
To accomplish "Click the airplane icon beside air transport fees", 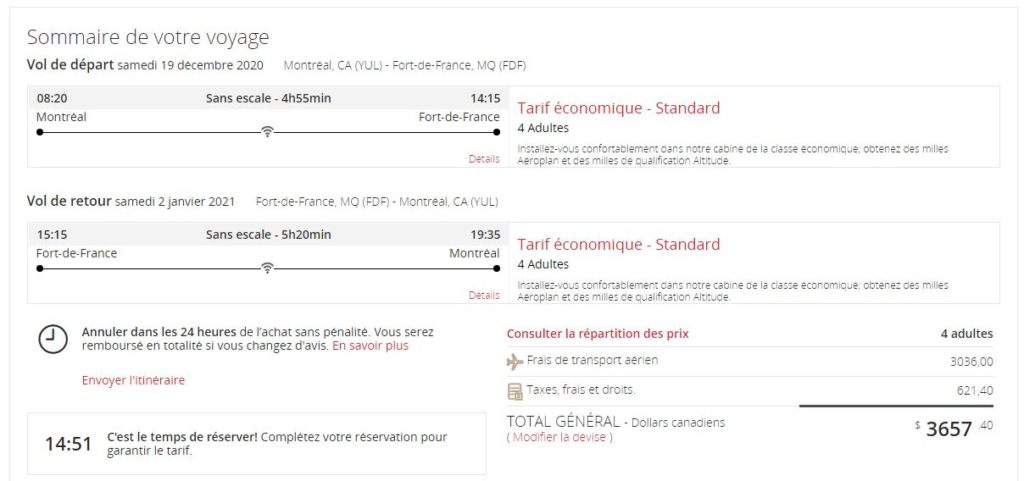I will tap(515, 361).
